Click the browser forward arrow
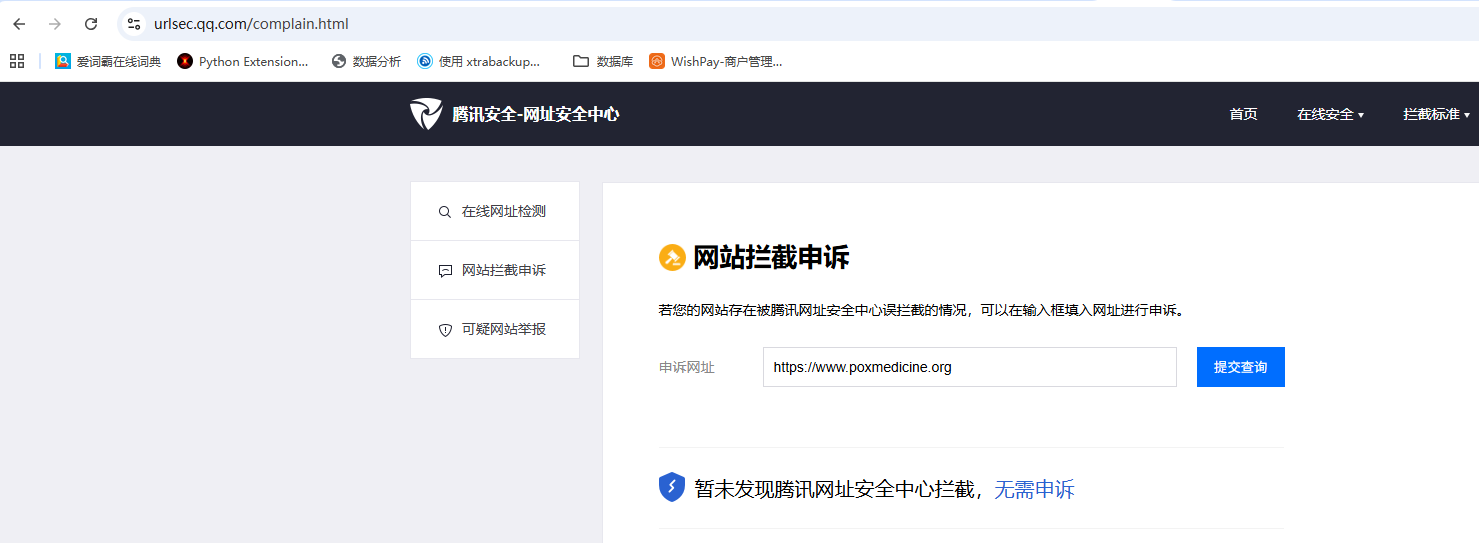Screen dimensions: 1479x543 click(x=55, y=23)
